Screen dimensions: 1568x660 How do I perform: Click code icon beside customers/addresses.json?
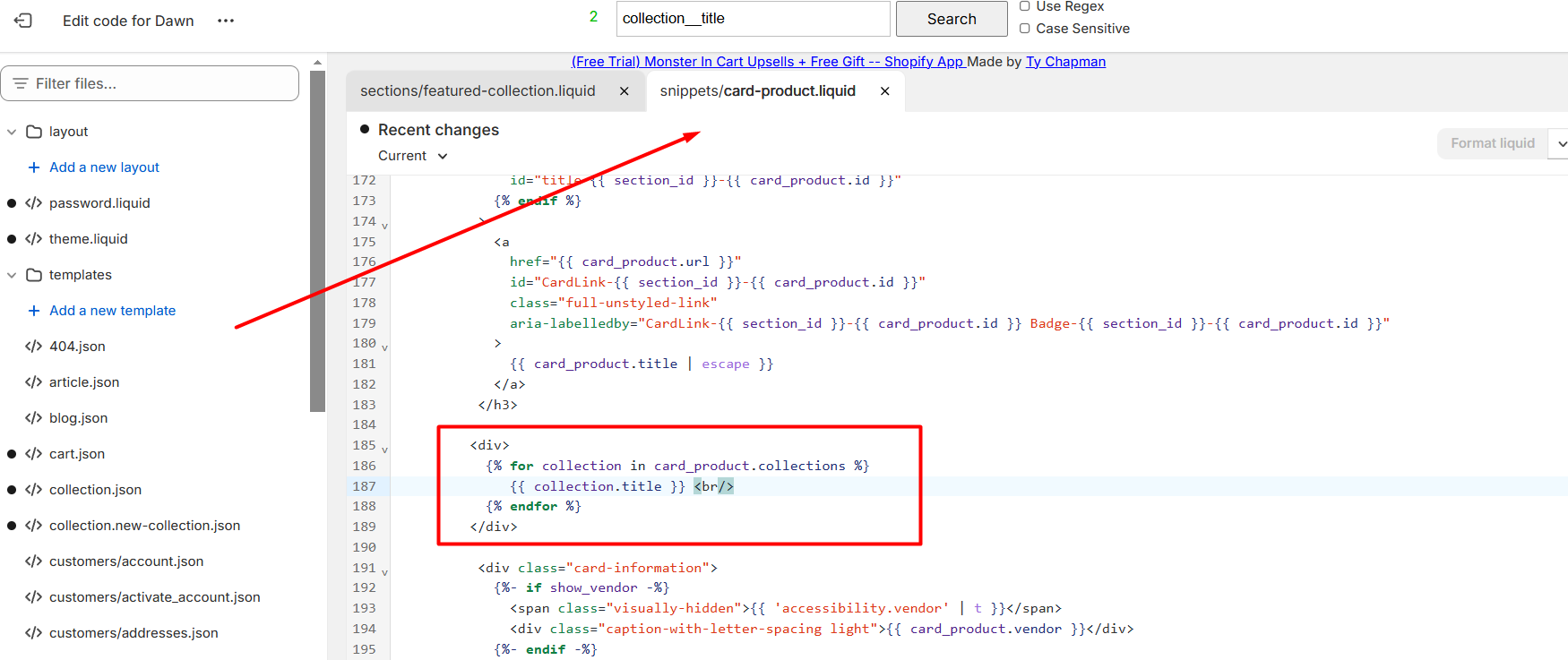[34, 633]
